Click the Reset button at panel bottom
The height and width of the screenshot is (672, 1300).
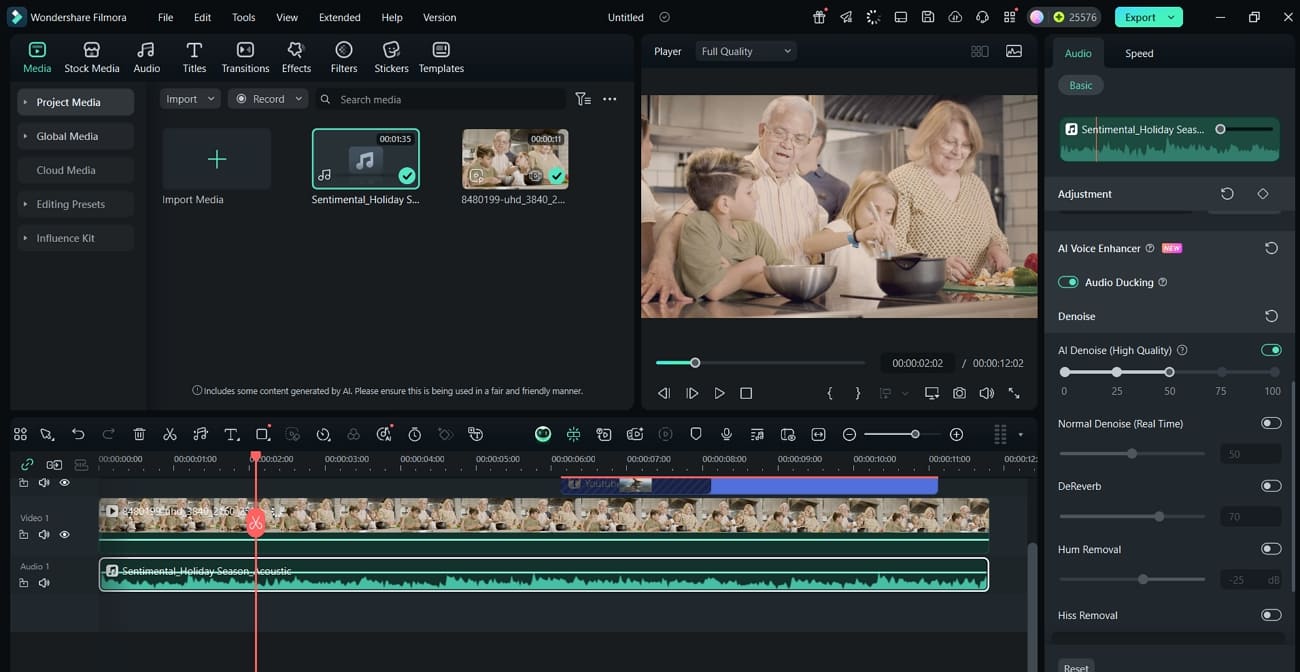1076,667
